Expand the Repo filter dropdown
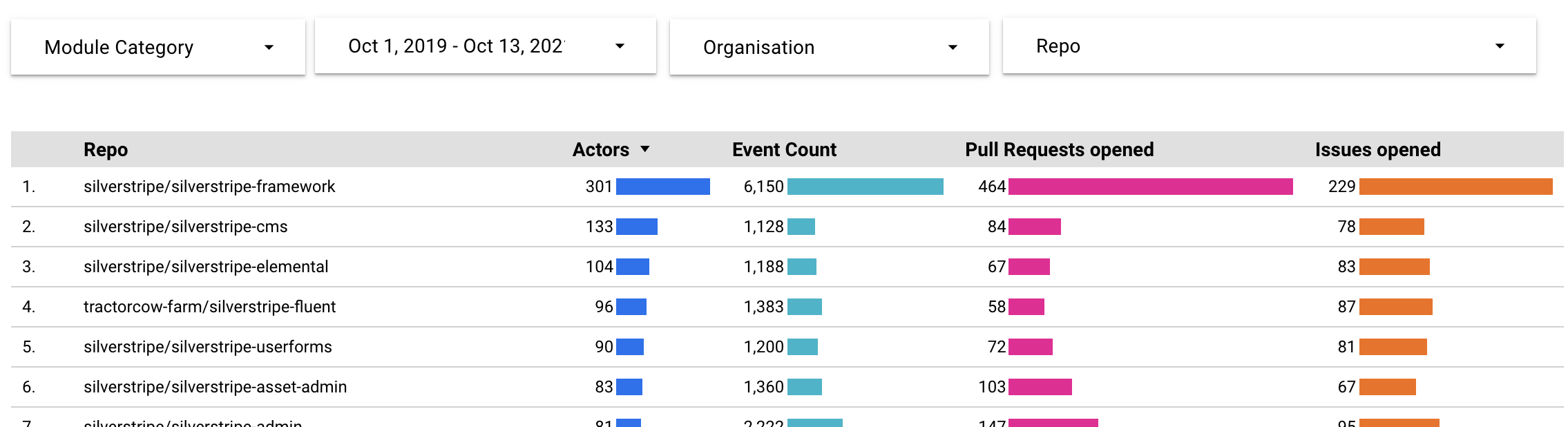 tap(1269, 46)
